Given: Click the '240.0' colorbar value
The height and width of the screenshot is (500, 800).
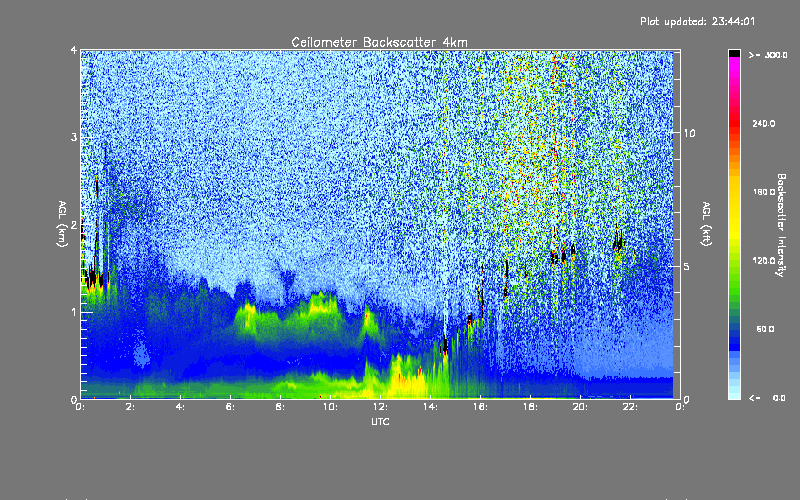Looking at the screenshot, I should pyautogui.click(x=764, y=124).
